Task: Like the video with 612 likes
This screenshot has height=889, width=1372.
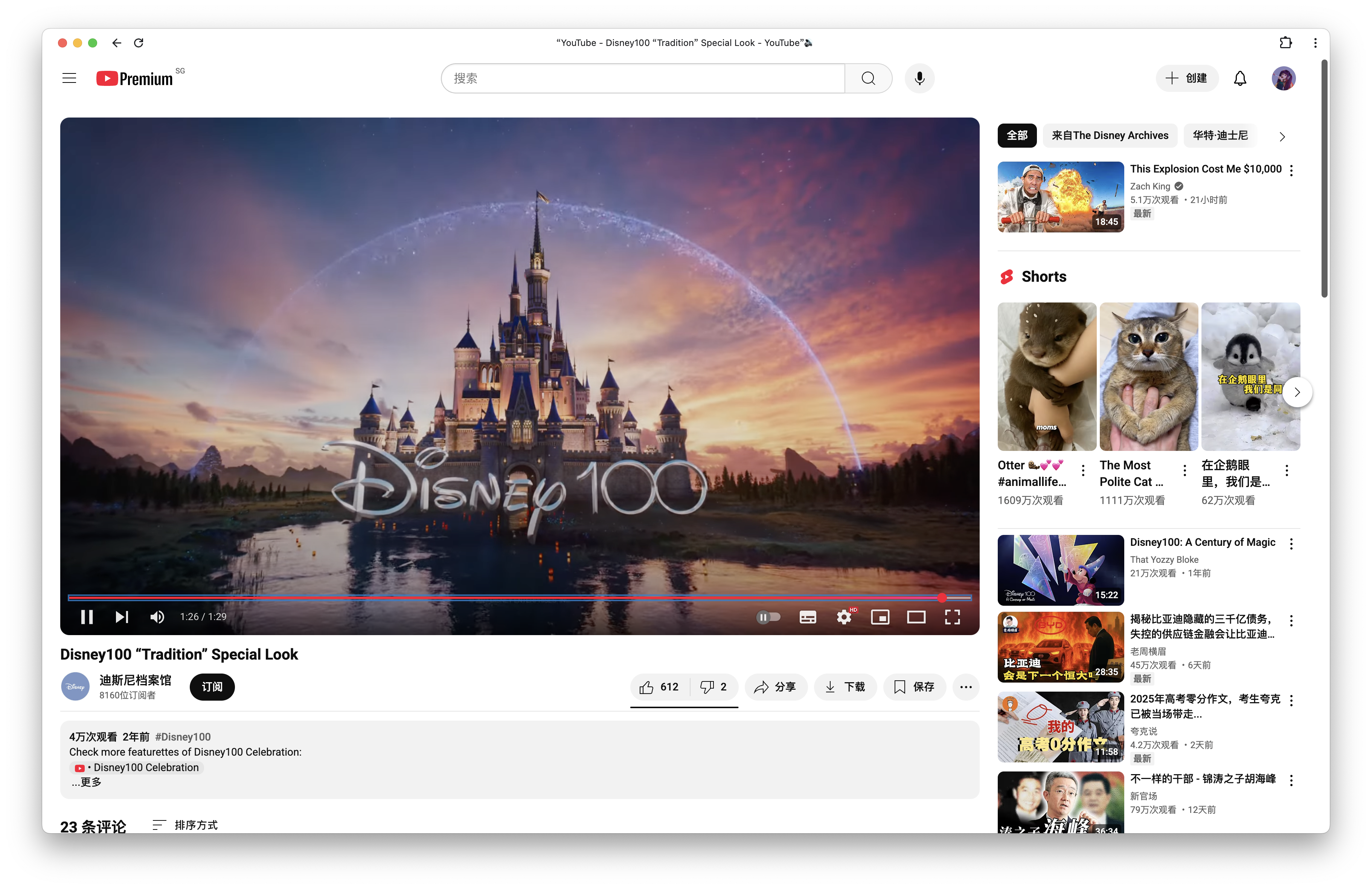Action: coord(660,686)
